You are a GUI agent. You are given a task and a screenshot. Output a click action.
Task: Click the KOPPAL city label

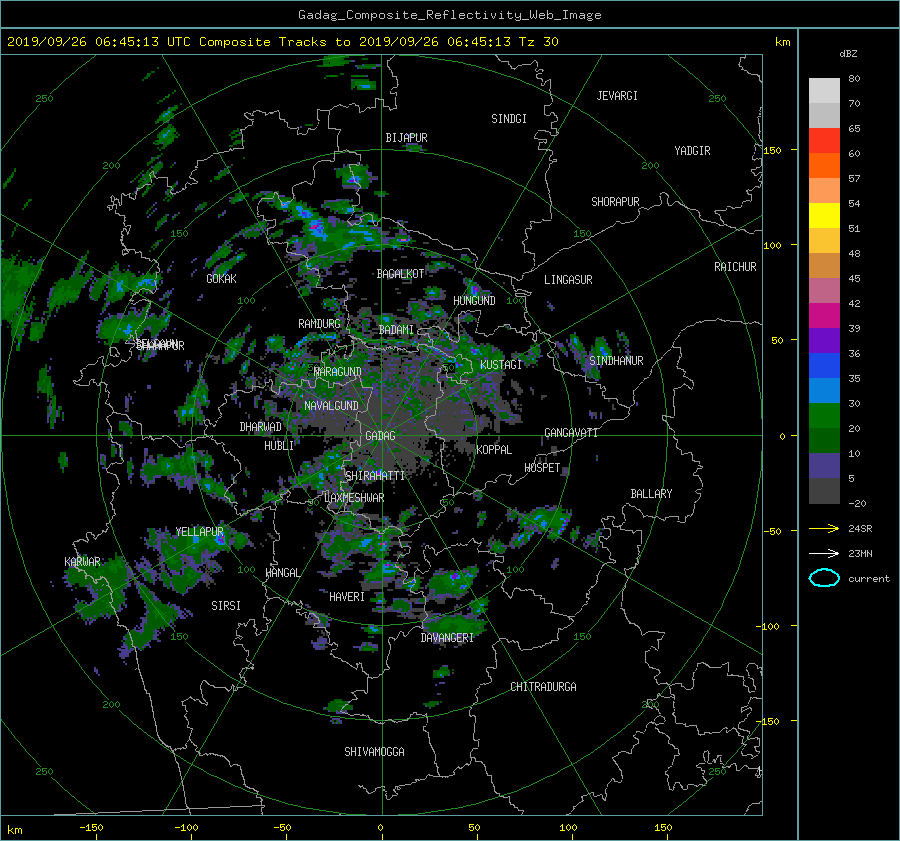coord(494,450)
